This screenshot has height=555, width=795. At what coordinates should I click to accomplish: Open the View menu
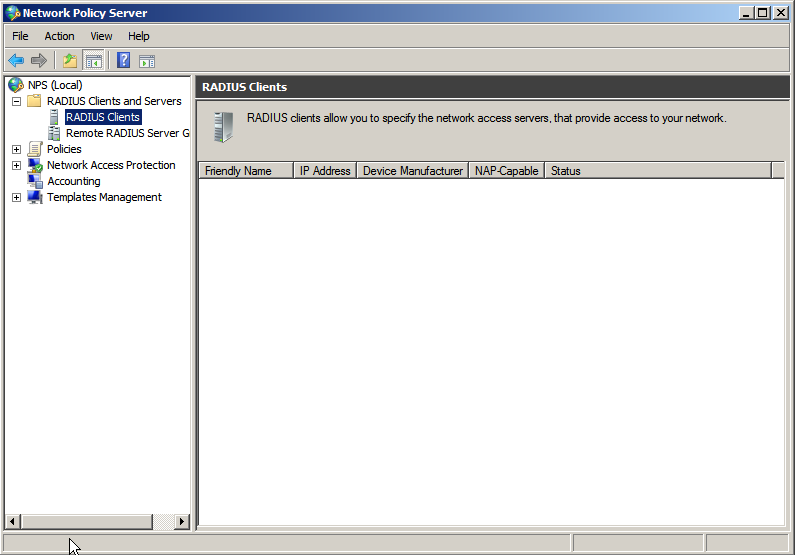point(101,36)
